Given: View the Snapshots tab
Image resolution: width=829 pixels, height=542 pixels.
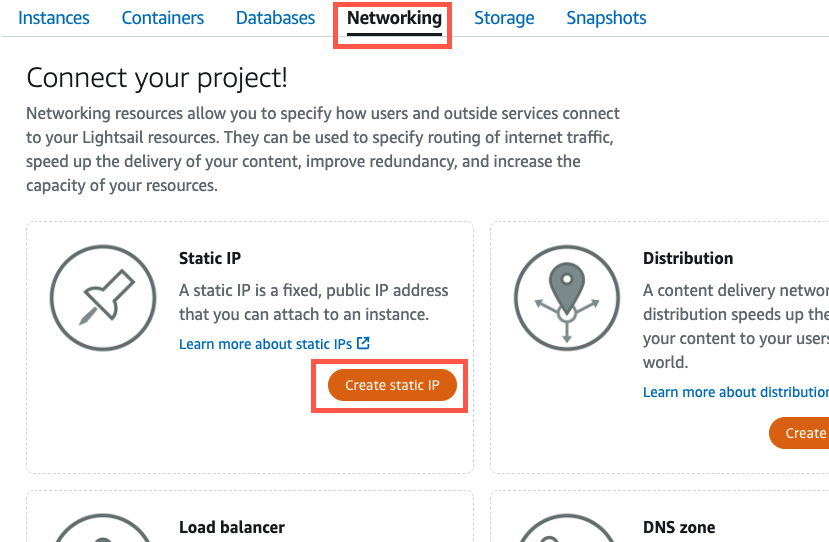Looking at the screenshot, I should click(606, 18).
